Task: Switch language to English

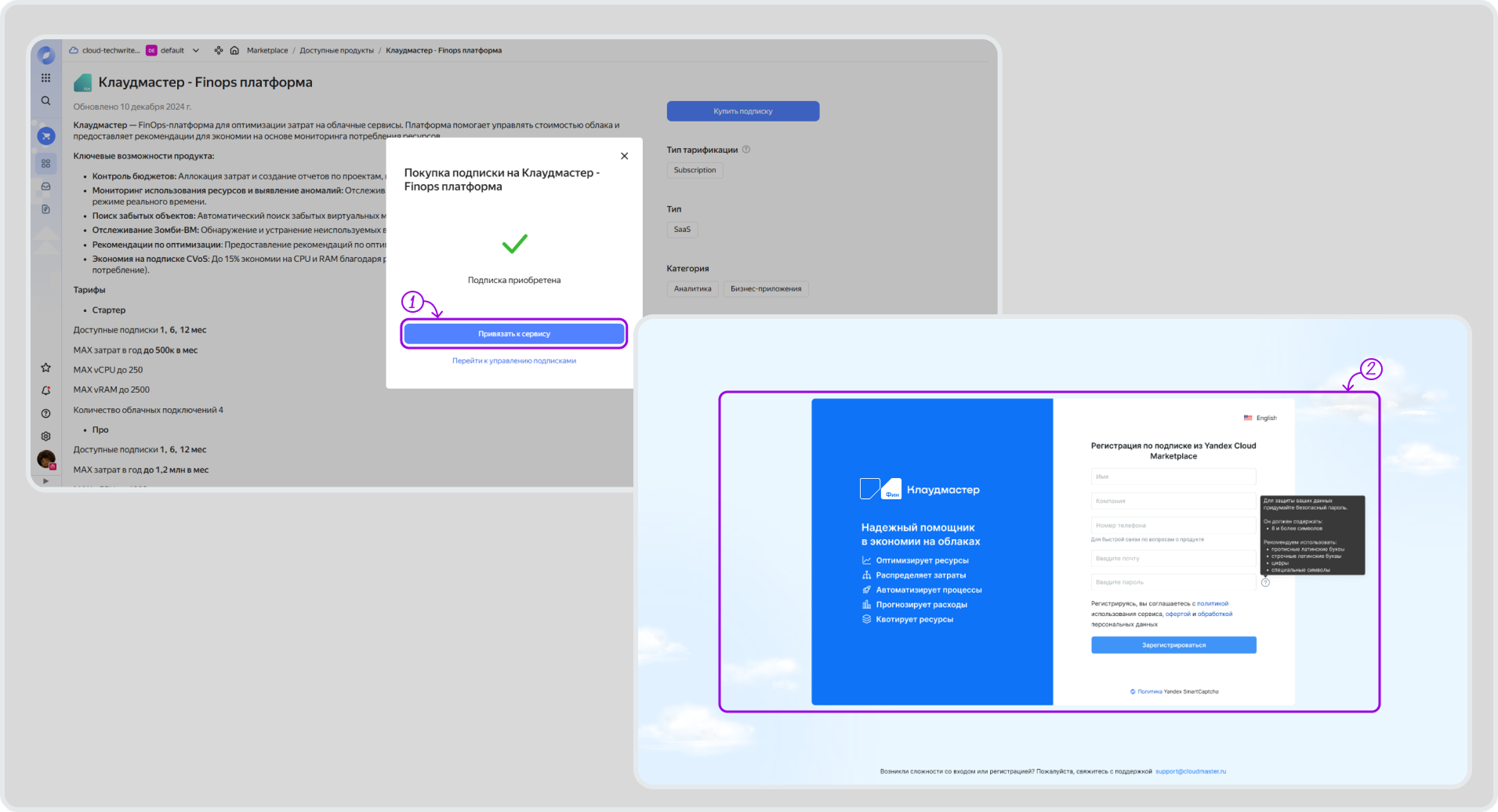Action: tap(1260, 418)
